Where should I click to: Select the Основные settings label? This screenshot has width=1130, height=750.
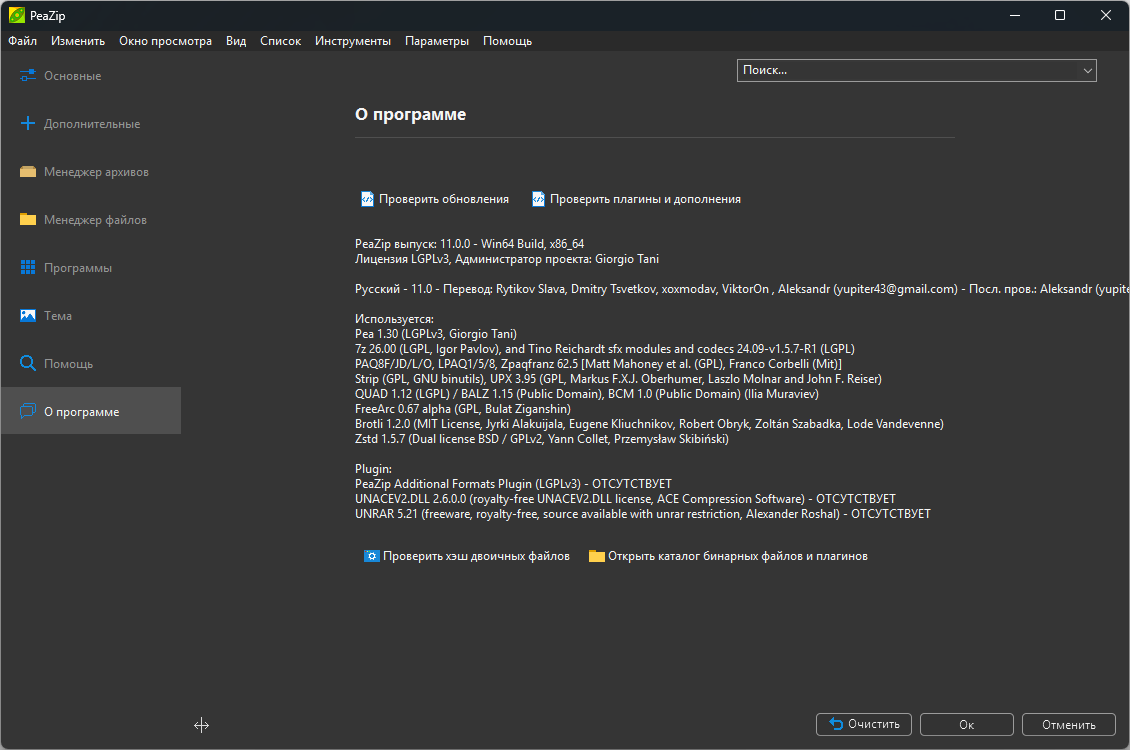(72, 76)
